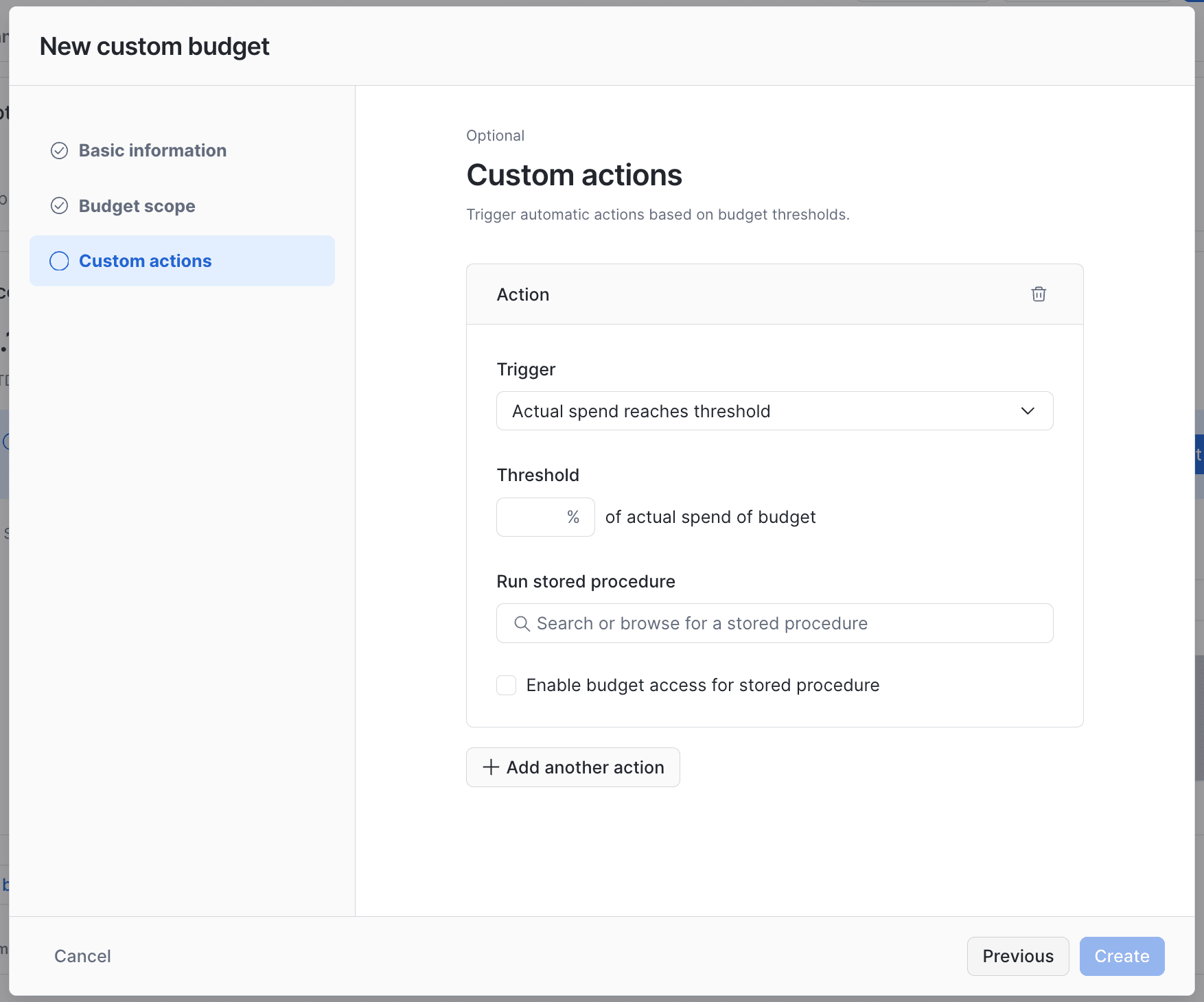
Task: Click the magnifier icon in procedure search
Action: (x=522, y=623)
